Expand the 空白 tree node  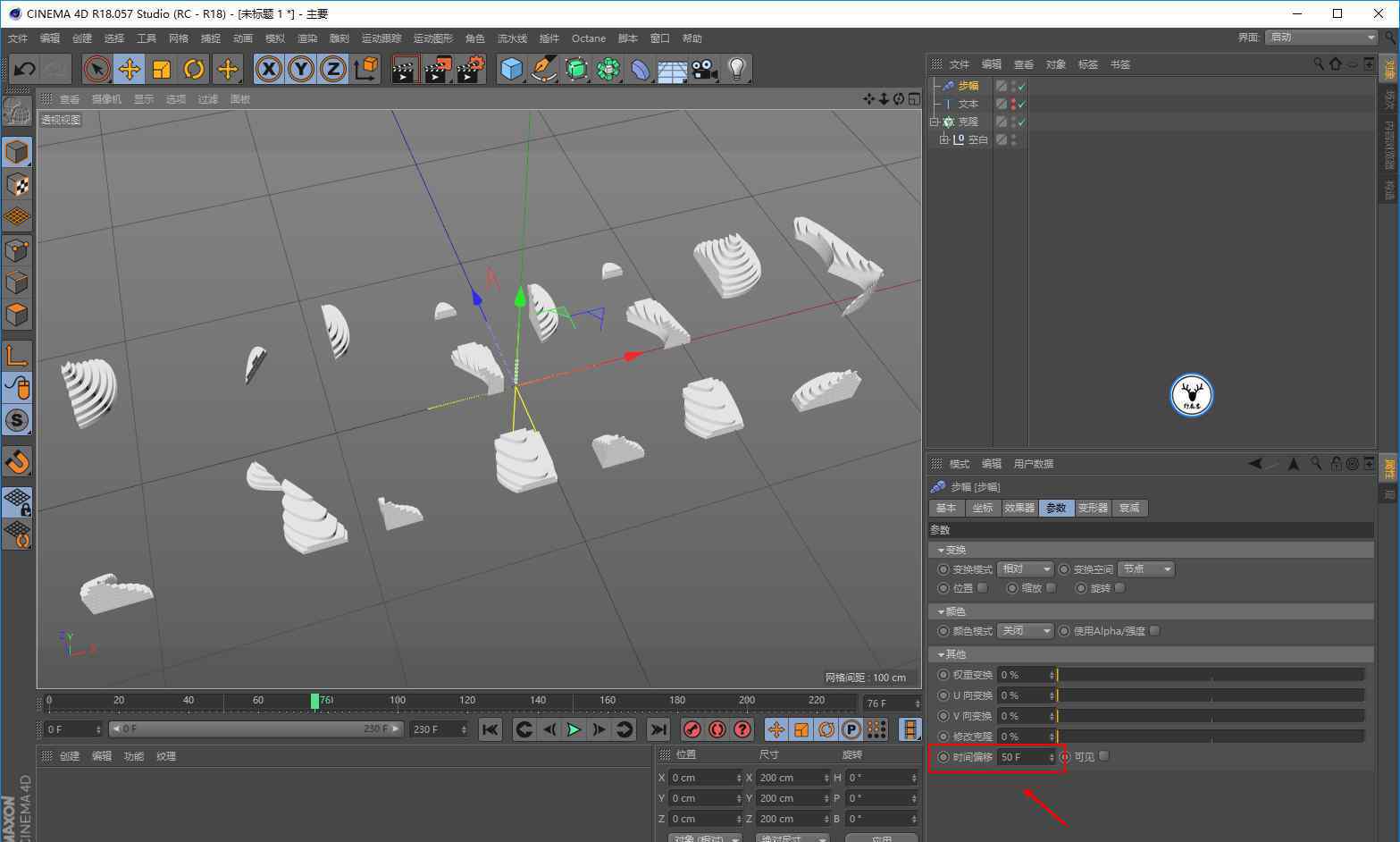click(944, 139)
